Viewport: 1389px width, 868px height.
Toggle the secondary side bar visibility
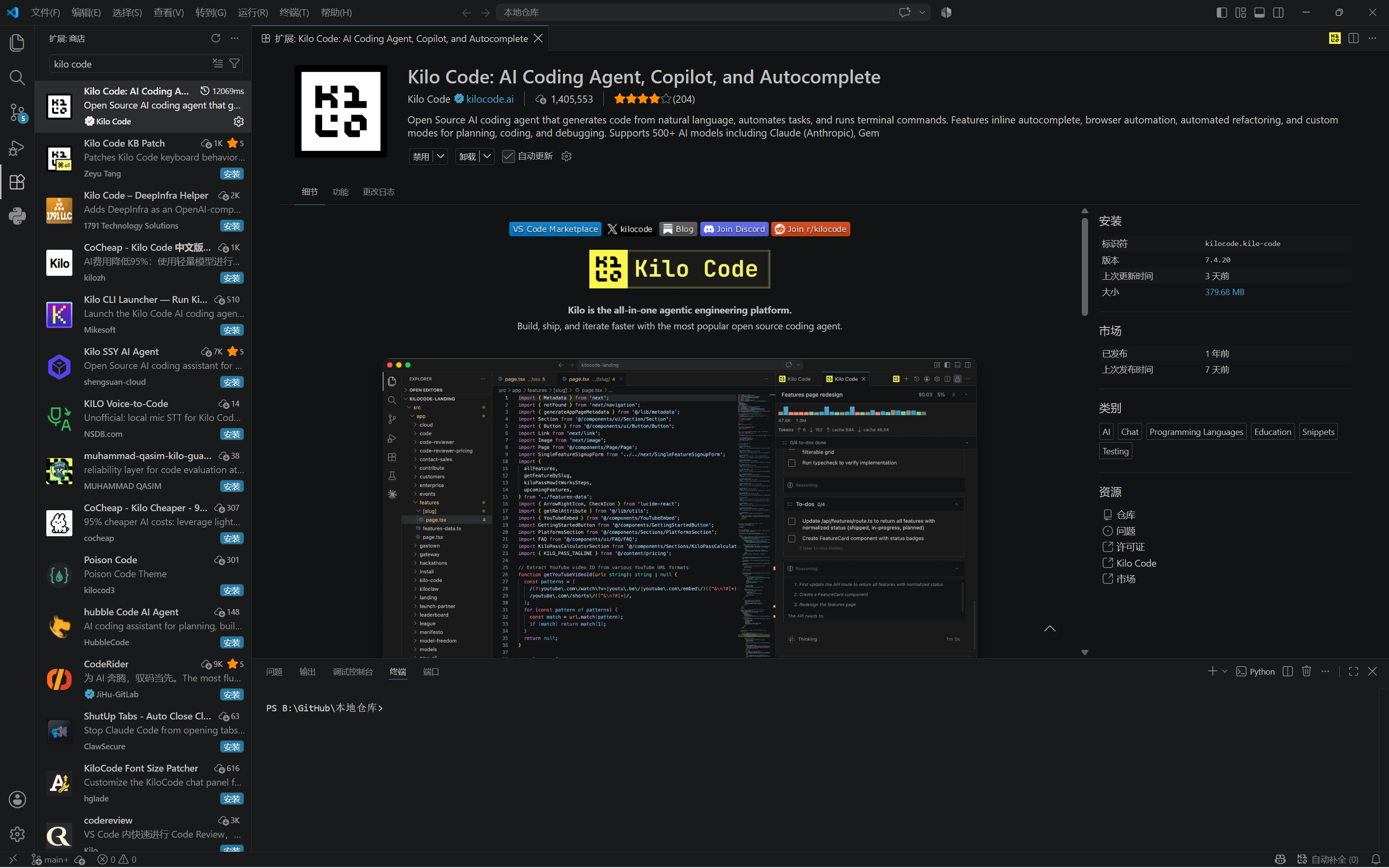[x=1278, y=13]
